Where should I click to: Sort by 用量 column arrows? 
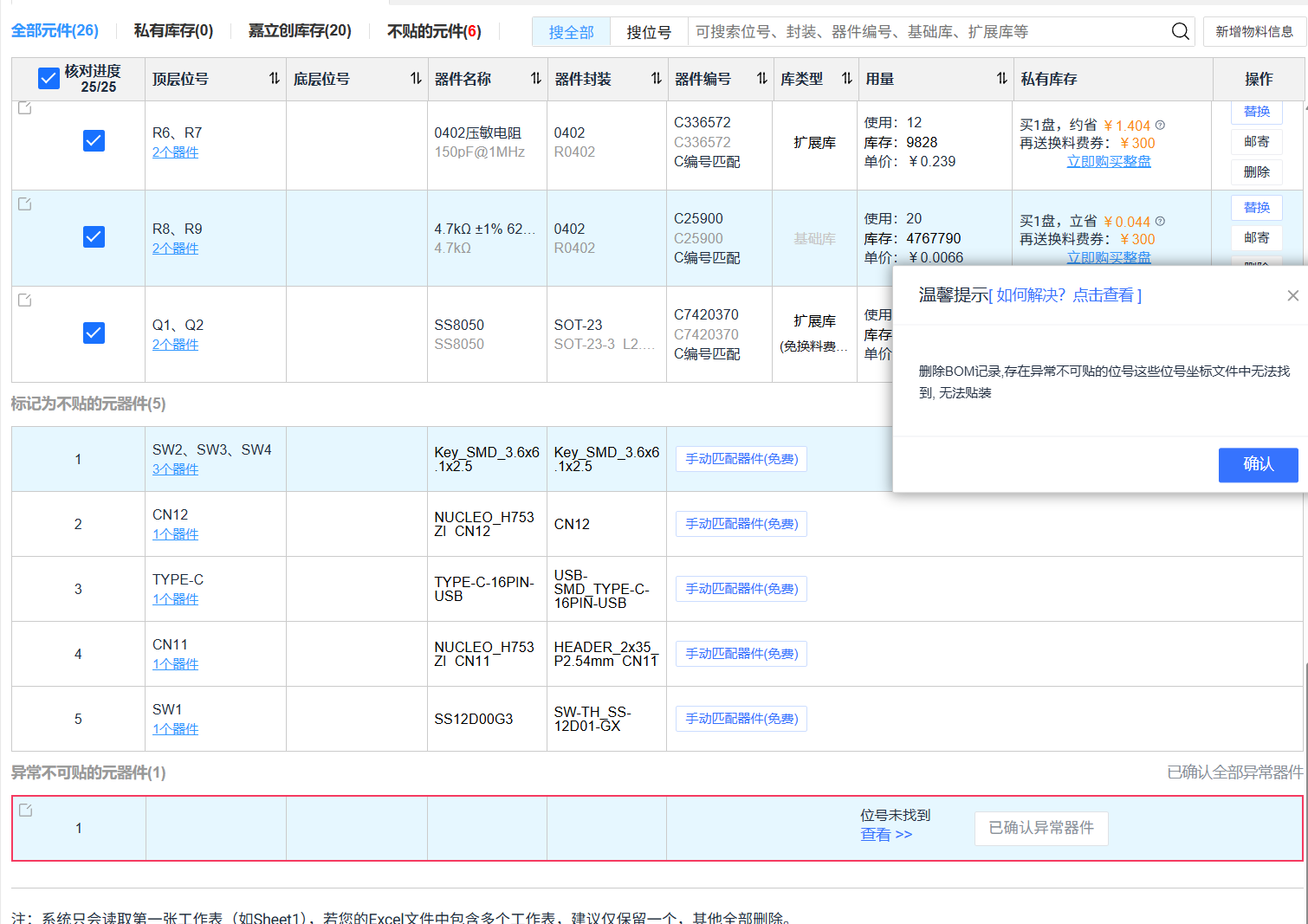[x=1001, y=79]
